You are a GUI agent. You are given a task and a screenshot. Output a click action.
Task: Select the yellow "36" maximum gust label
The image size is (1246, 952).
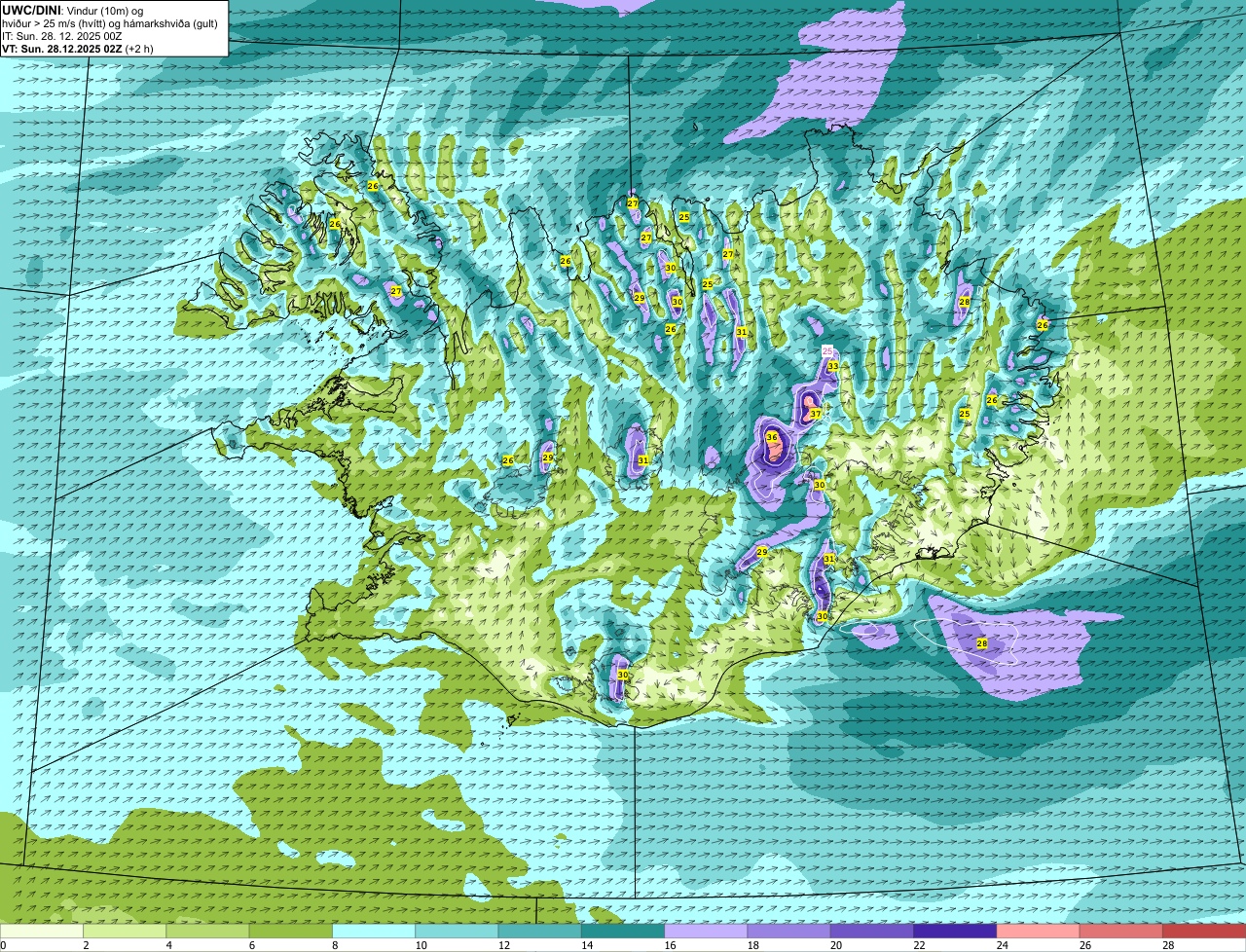(772, 437)
